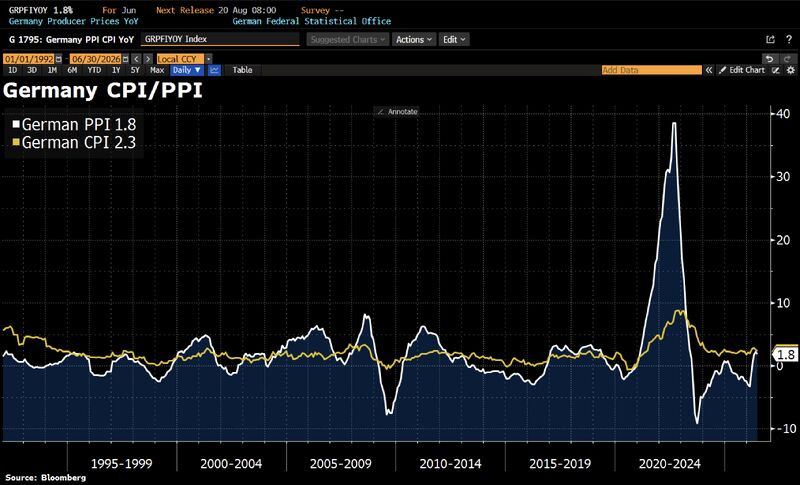This screenshot has width=800, height=485.
Task: Select the line chart type icon
Action: pyautogui.click(x=214, y=70)
